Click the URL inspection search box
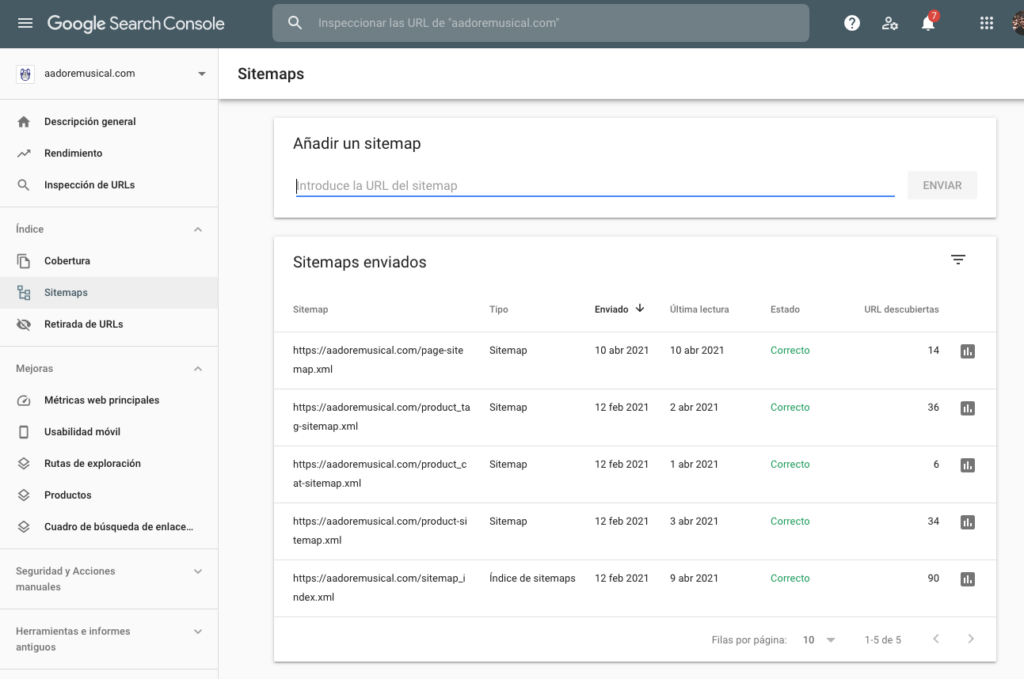 (540, 23)
